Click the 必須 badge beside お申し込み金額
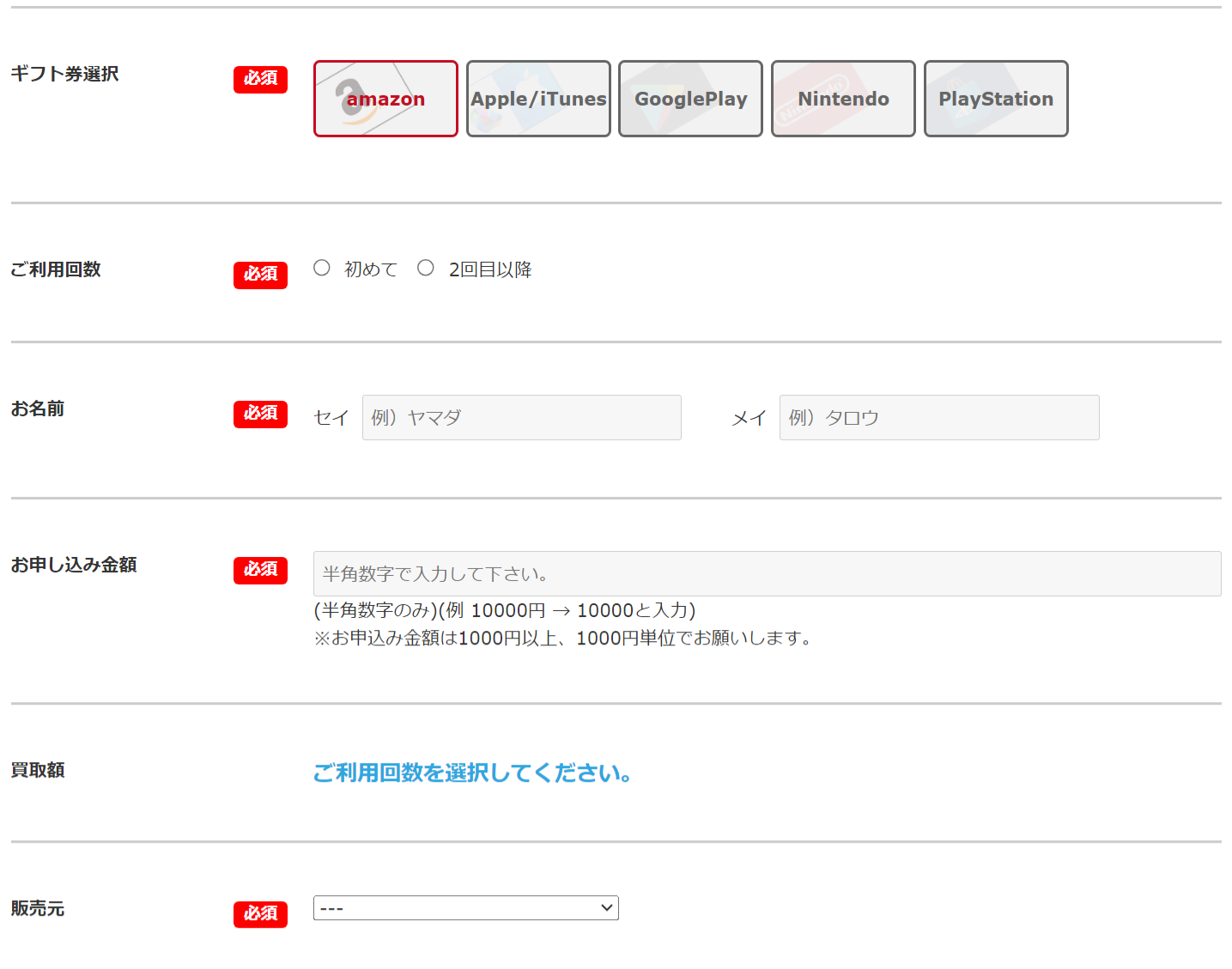1232x969 pixels. pos(260,570)
